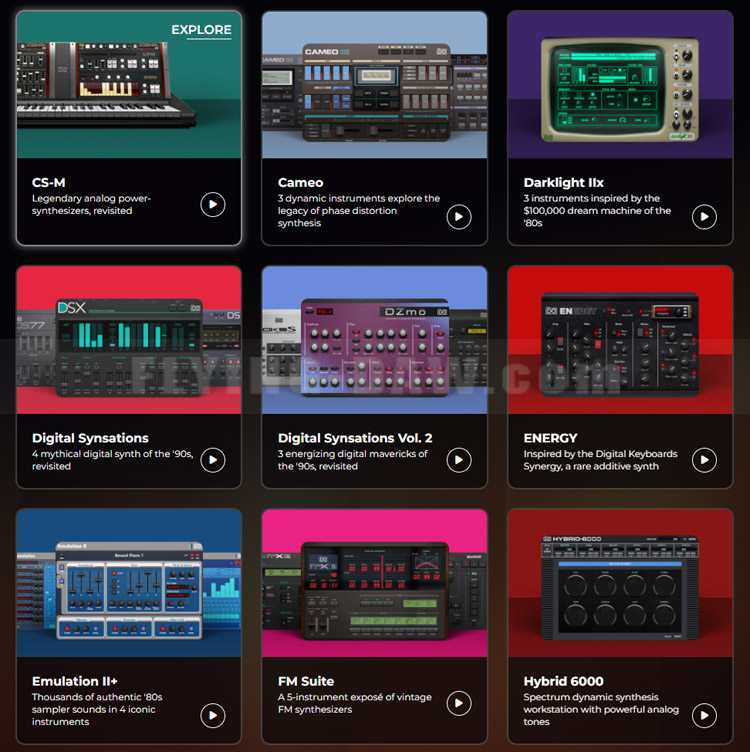Play the CS-M preview
Screen dimensions: 750x752
tap(213, 204)
